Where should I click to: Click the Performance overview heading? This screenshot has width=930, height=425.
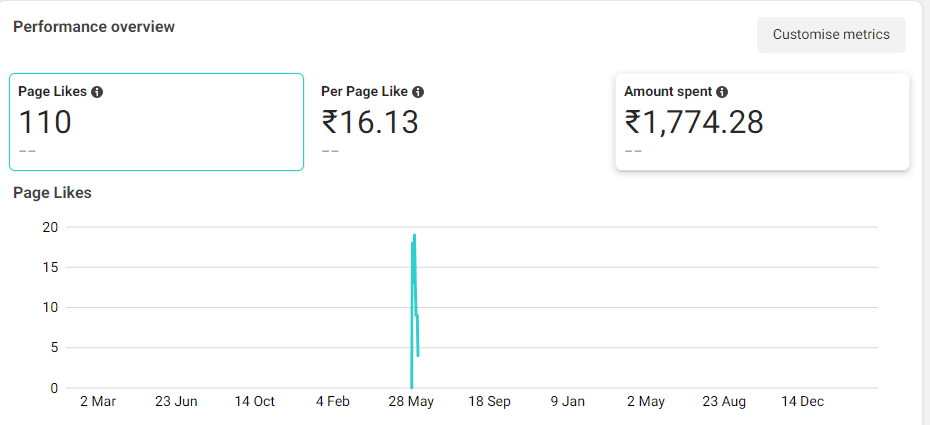click(94, 27)
